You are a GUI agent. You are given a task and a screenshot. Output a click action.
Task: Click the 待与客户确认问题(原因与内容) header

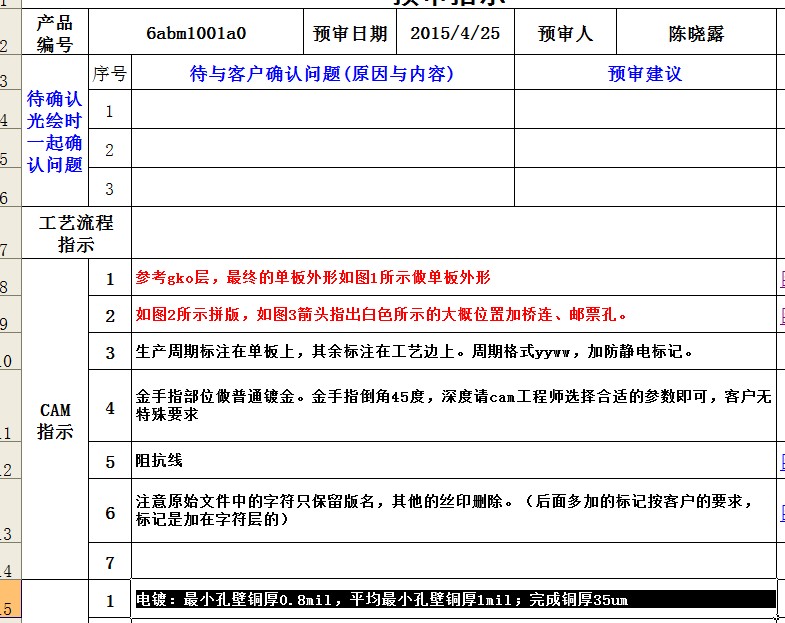323,73
